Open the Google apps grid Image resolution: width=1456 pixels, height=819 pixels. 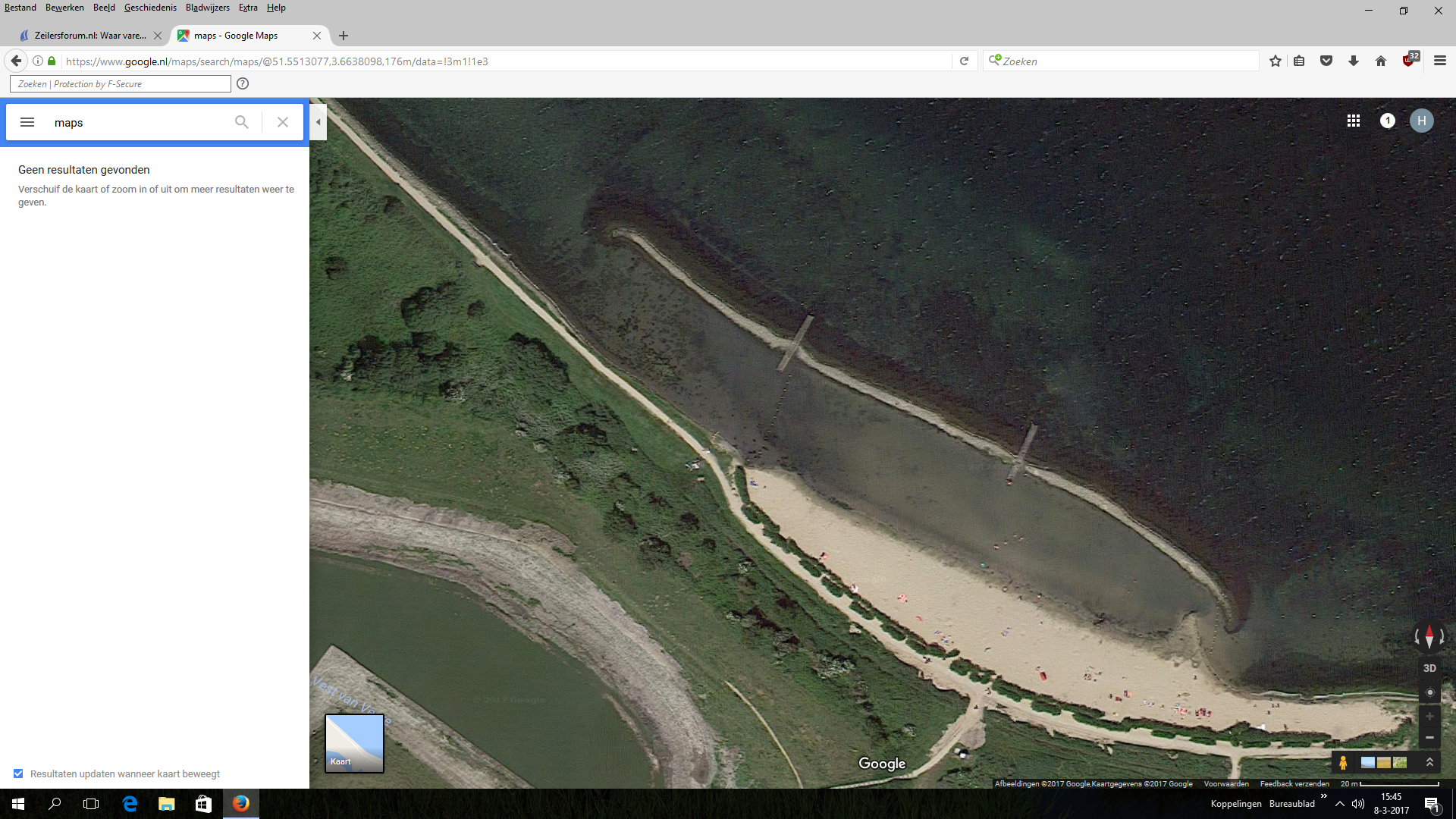pyautogui.click(x=1354, y=121)
